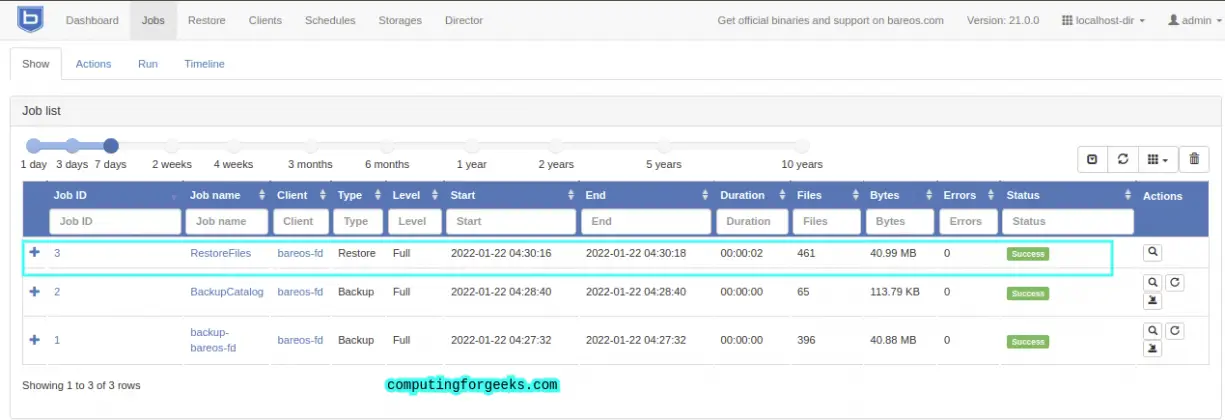Toggle the card view button above table
The width and height of the screenshot is (1225, 420).
pos(1092,159)
